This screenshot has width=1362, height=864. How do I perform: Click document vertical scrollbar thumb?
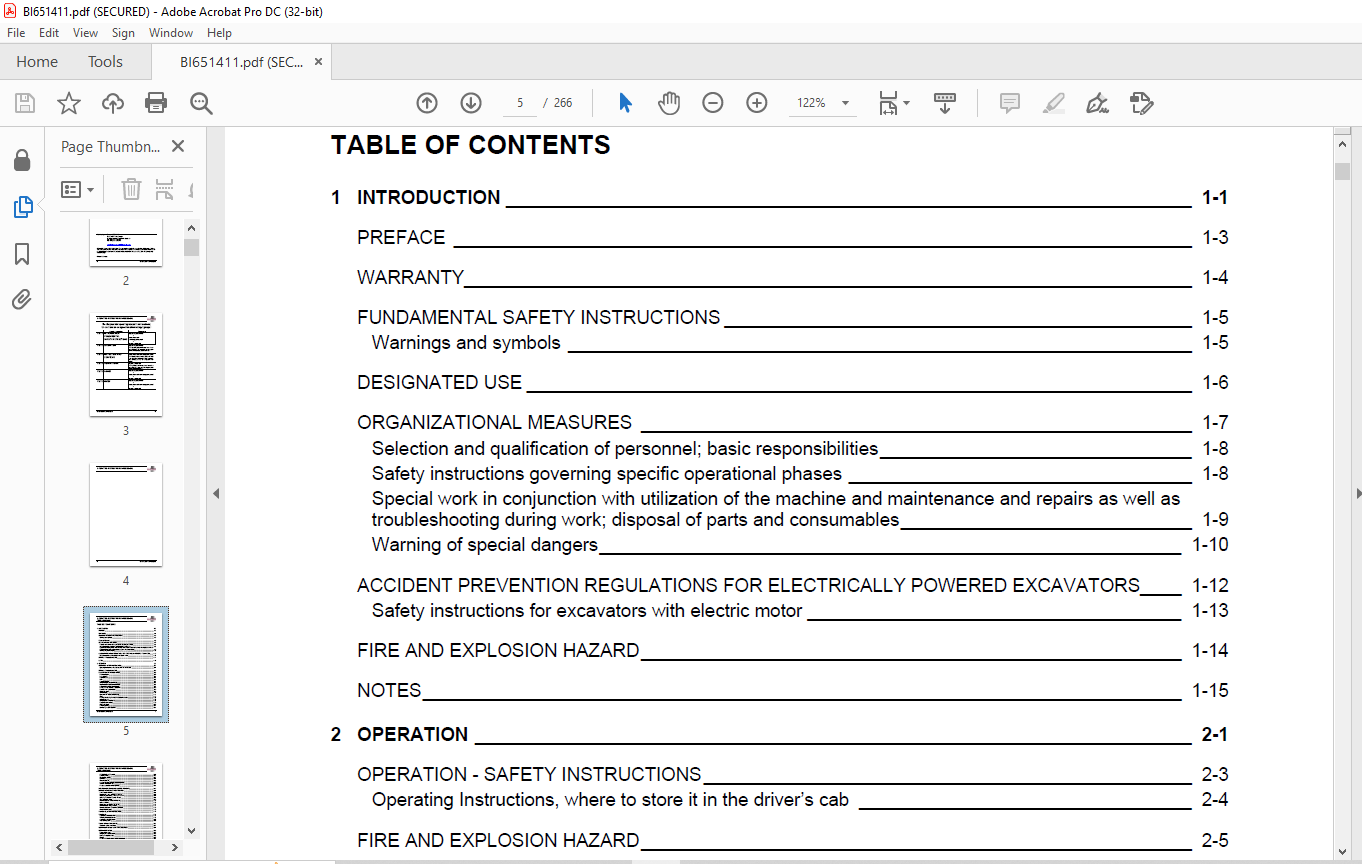coord(1342,171)
